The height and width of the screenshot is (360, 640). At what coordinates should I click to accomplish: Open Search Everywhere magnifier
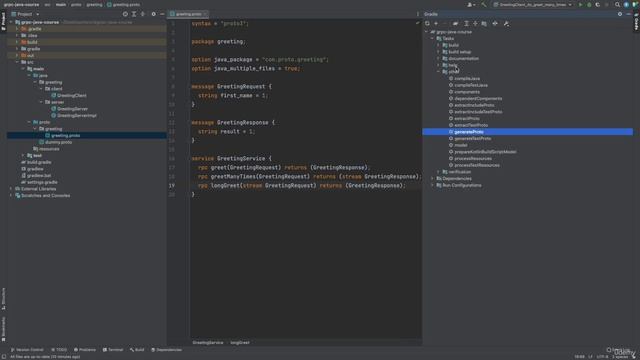617,4
